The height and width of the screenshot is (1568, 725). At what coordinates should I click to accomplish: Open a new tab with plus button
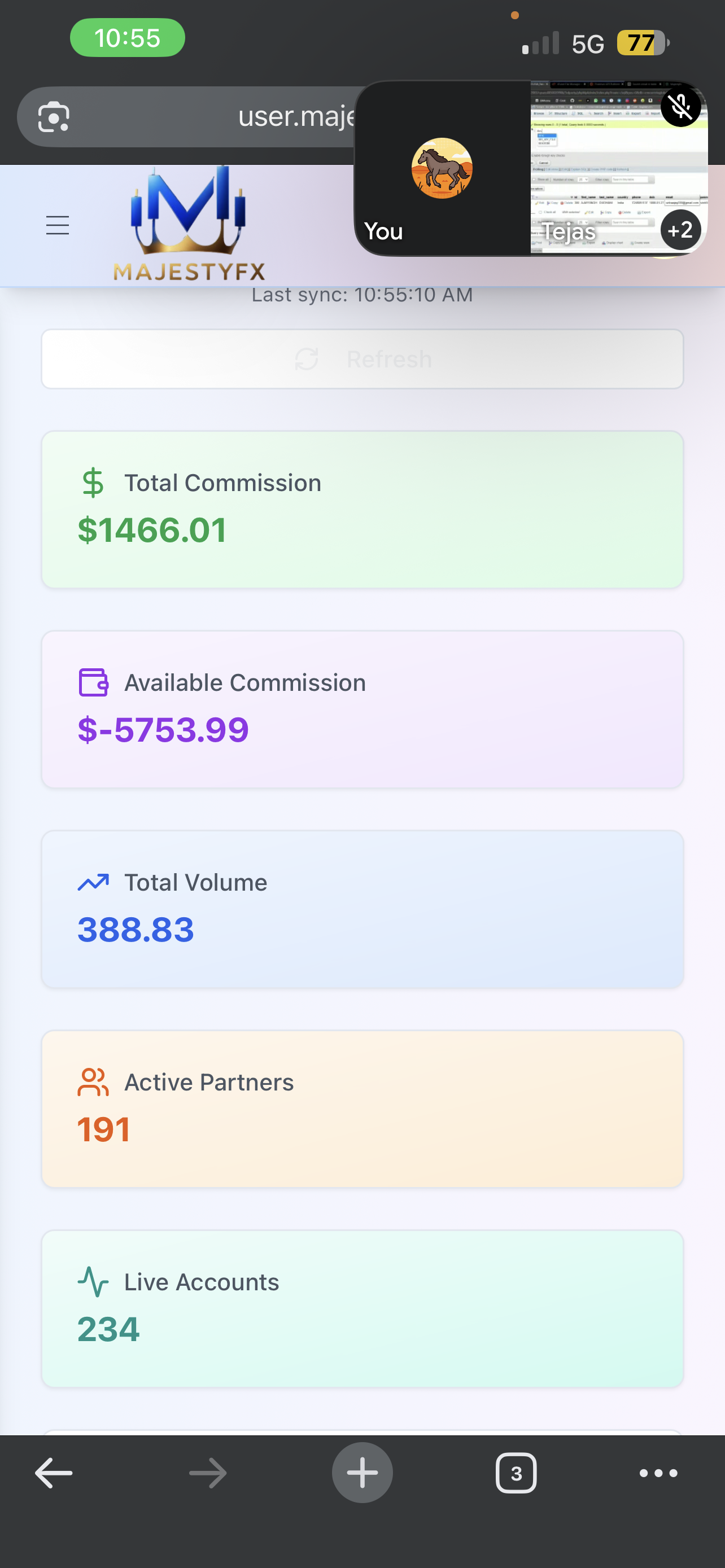(362, 1473)
